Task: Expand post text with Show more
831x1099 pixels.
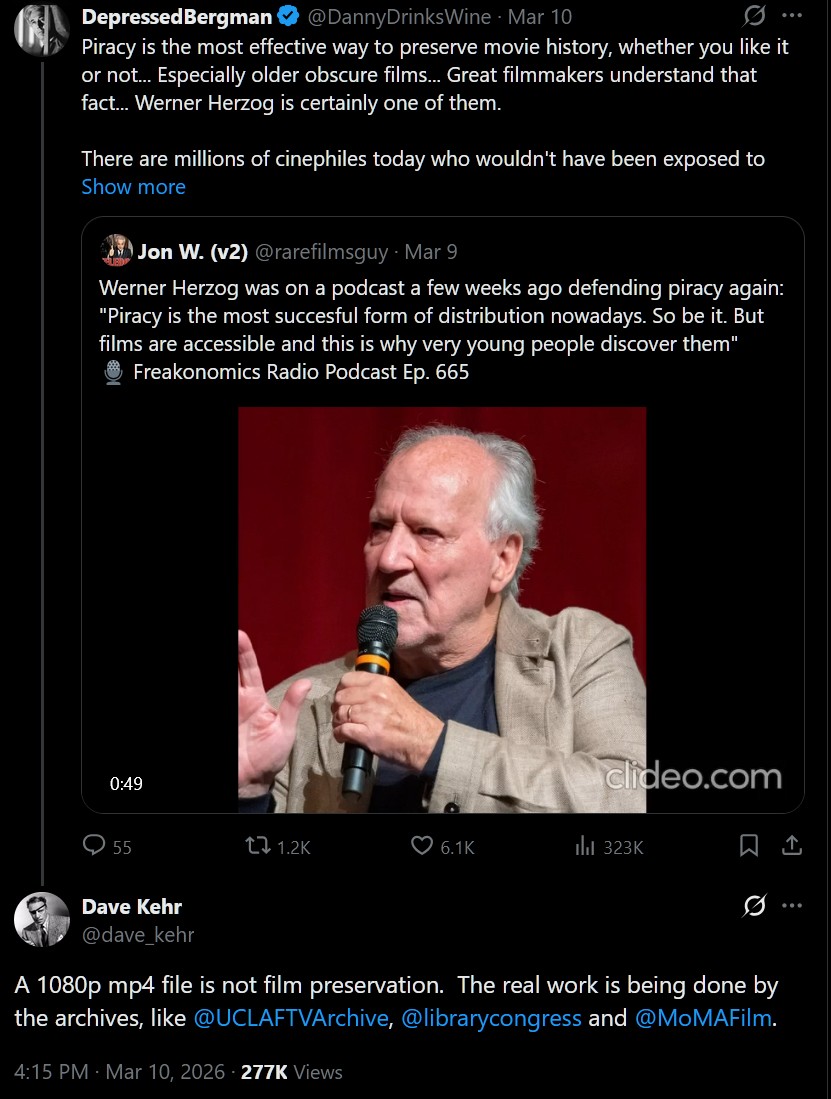Action: (x=133, y=187)
